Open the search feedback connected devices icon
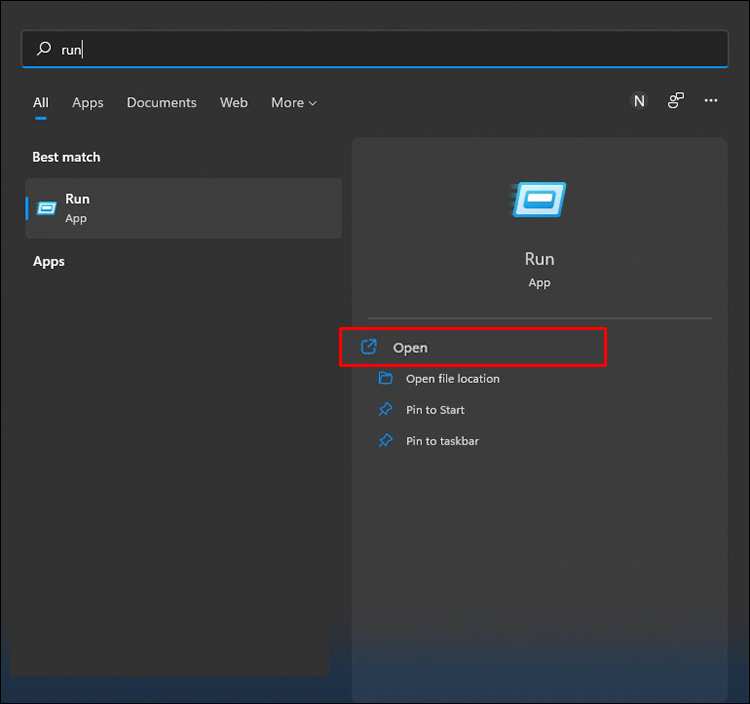This screenshot has width=750, height=704. (677, 100)
